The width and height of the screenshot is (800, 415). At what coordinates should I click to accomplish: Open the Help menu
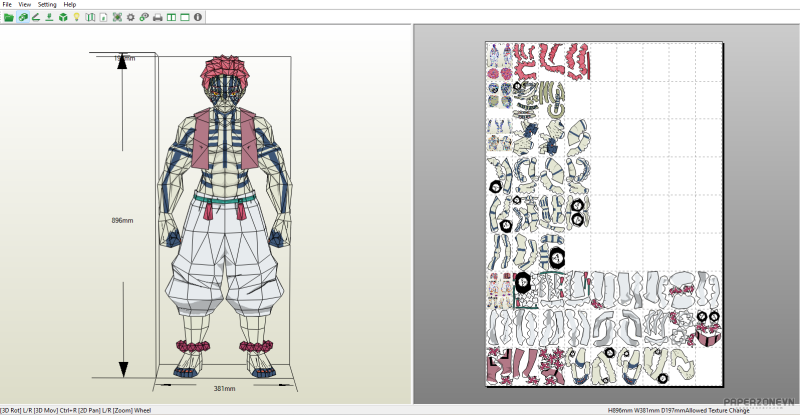(x=70, y=5)
